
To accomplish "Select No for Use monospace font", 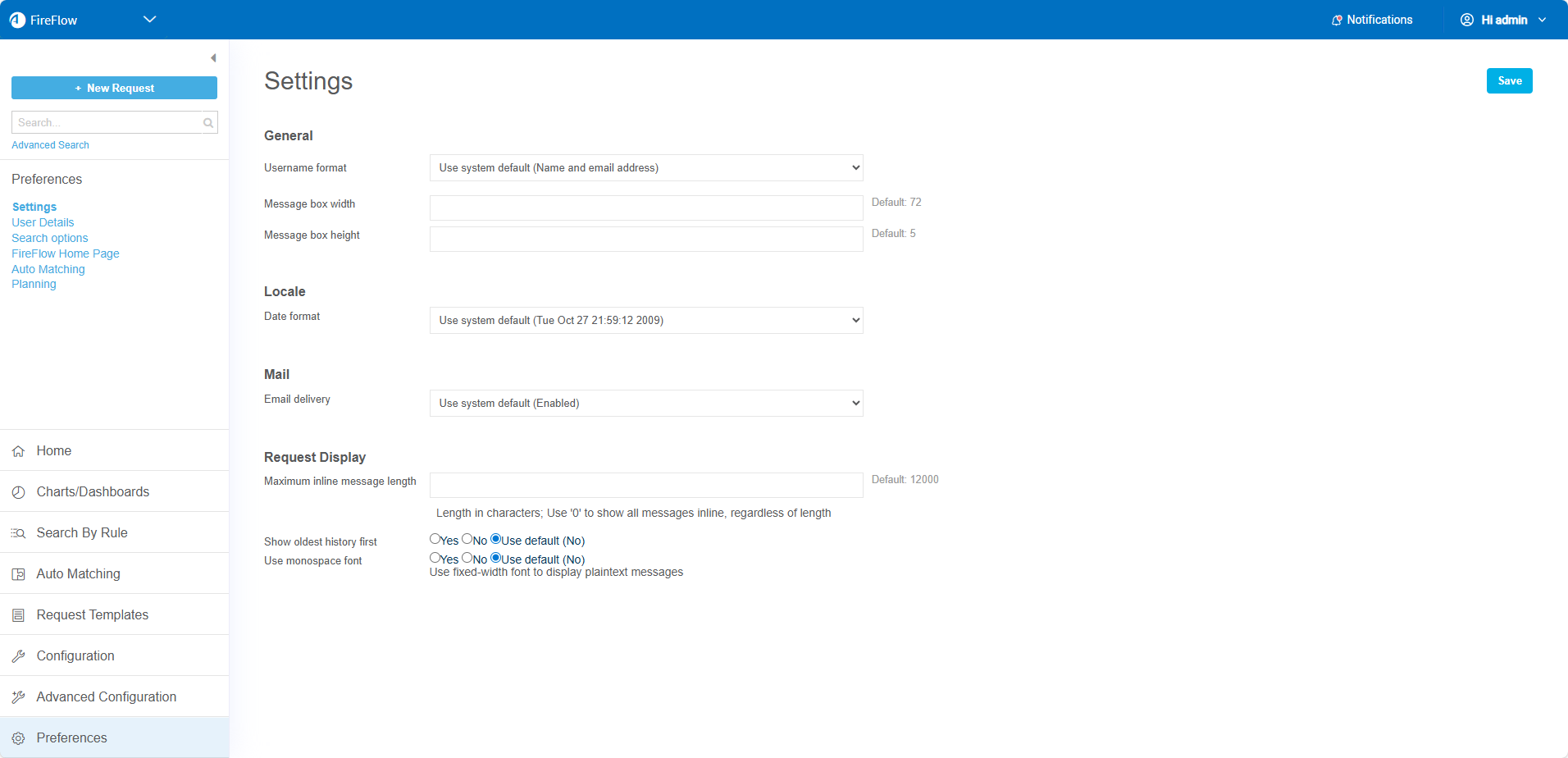I will click(467, 558).
